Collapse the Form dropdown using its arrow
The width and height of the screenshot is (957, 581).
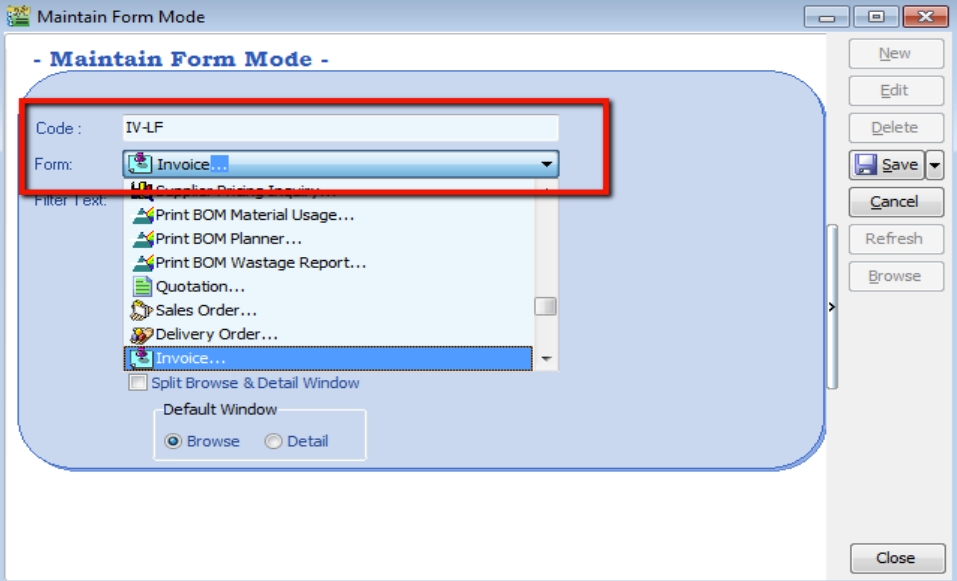[546, 164]
